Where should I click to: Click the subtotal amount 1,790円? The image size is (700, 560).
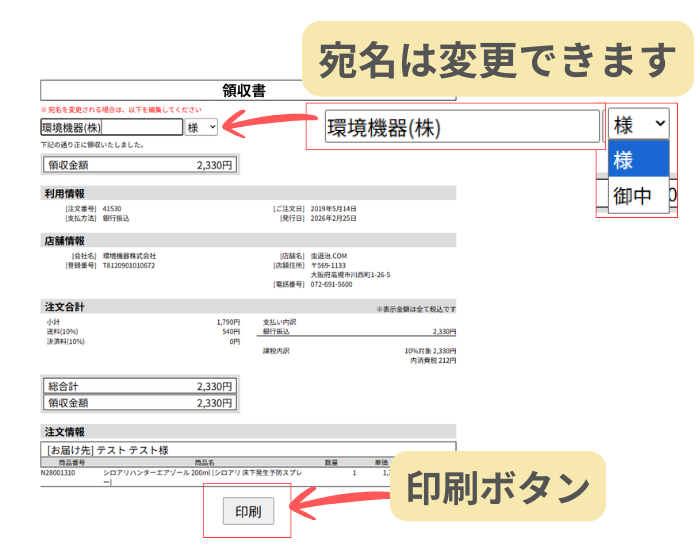228,322
